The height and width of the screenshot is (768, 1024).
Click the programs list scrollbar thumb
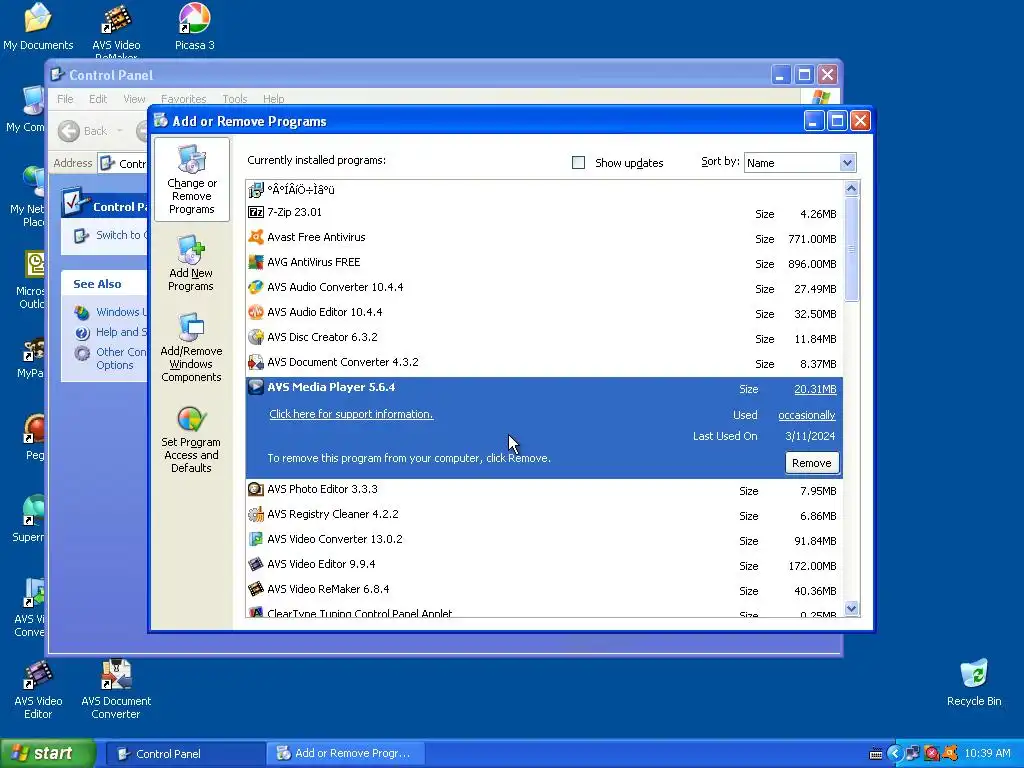[851, 249]
